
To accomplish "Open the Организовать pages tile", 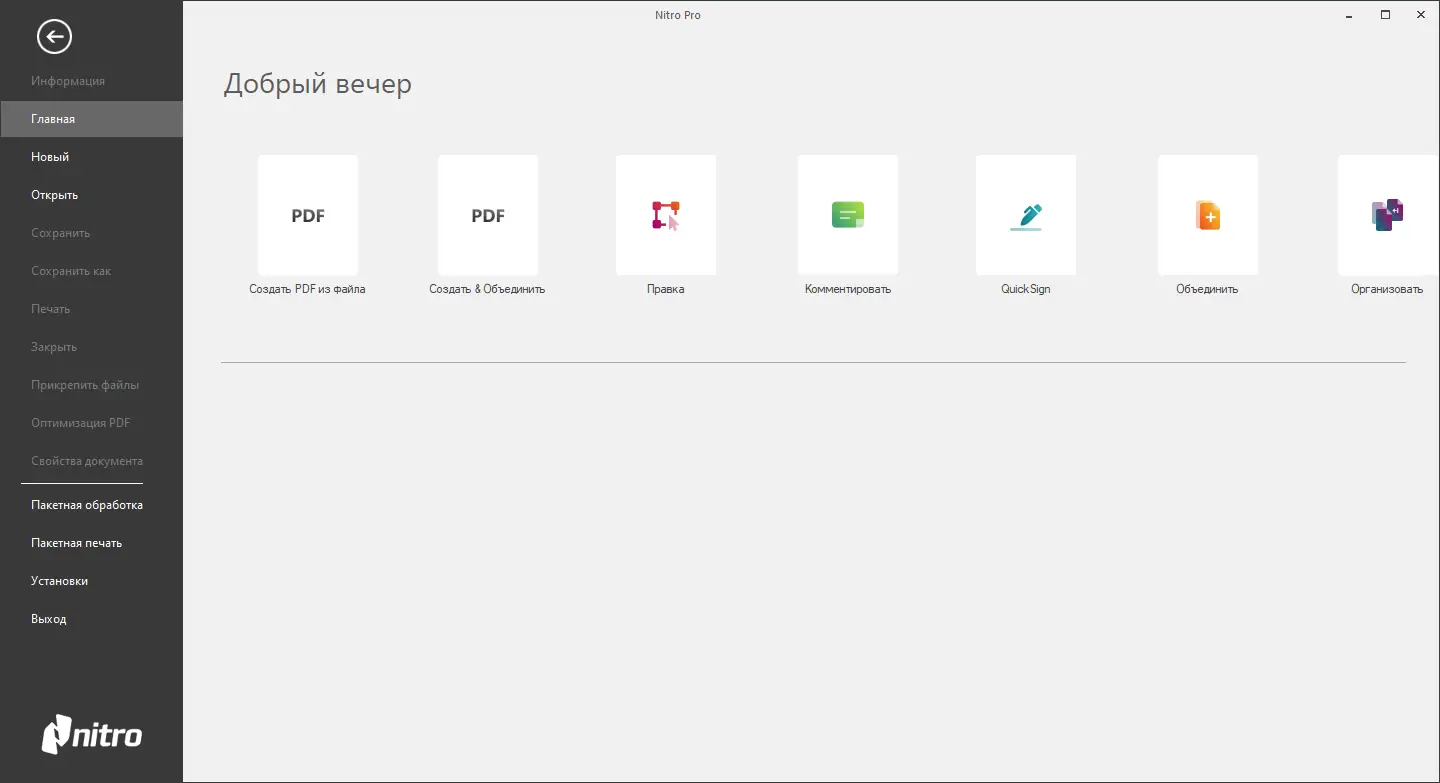I will click(x=1388, y=215).
